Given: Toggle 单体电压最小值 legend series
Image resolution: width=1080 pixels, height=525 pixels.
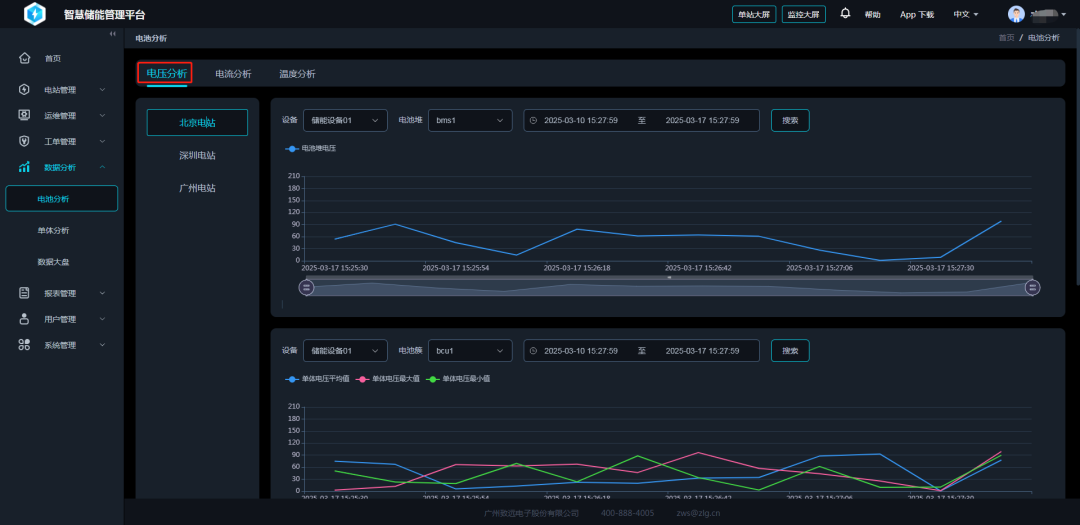Looking at the screenshot, I should click(459, 378).
